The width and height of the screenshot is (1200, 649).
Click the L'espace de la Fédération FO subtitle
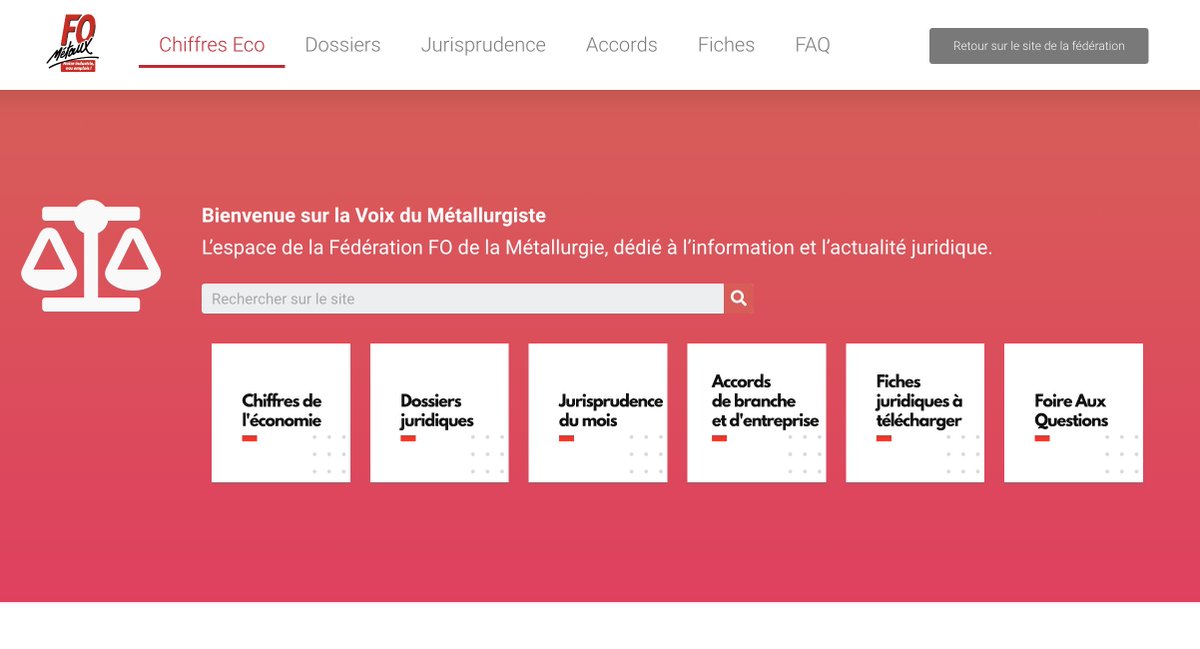click(597, 247)
